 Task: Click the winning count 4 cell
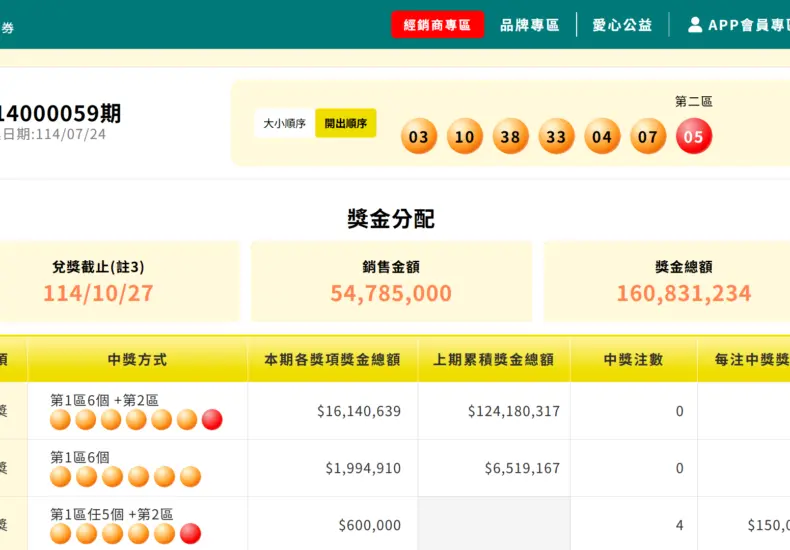point(679,525)
